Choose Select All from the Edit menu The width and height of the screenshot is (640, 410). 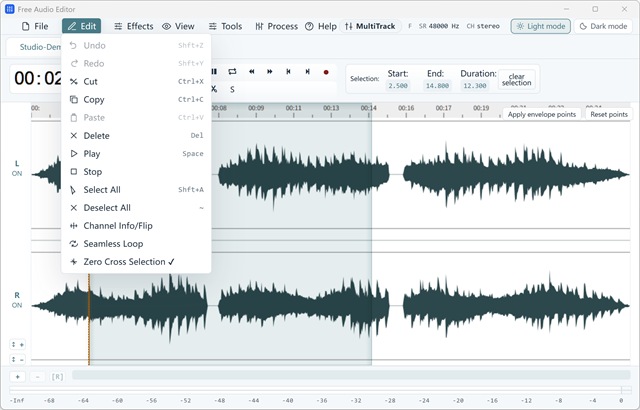136,190
